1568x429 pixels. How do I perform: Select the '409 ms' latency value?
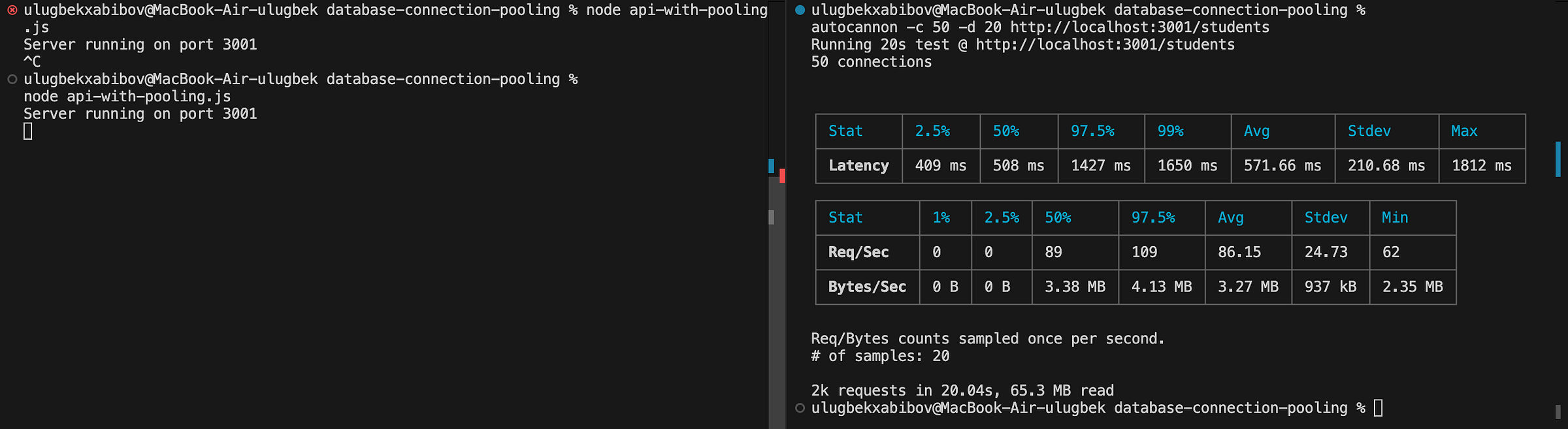[x=941, y=166]
